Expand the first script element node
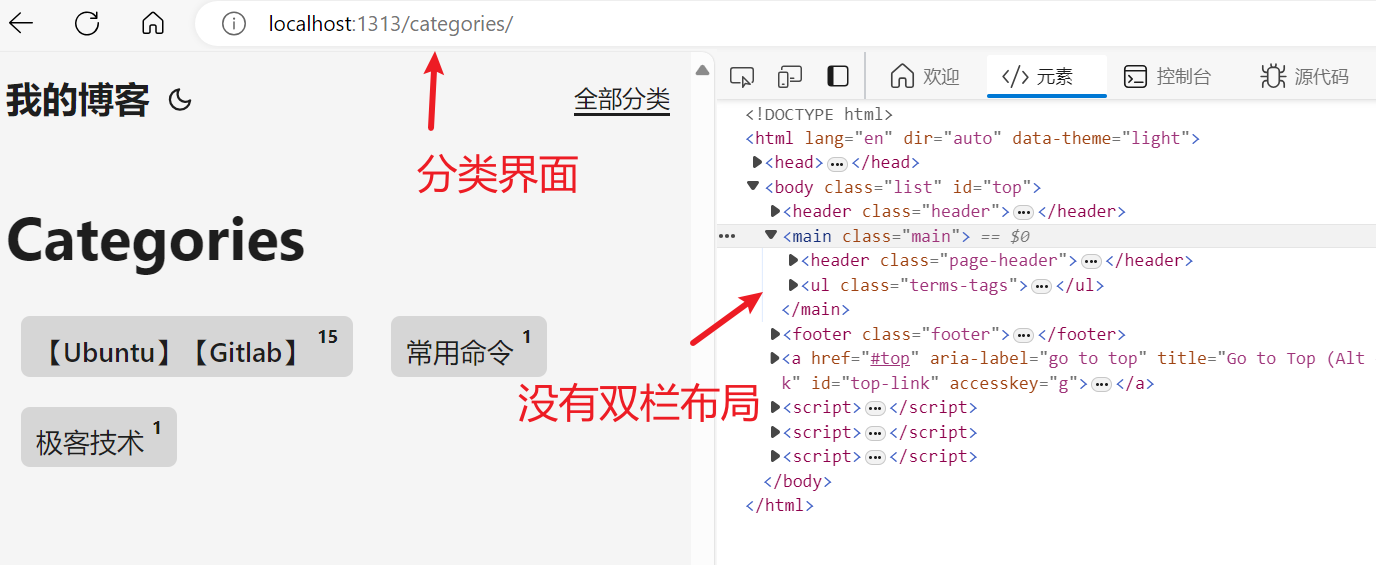This screenshot has width=1376, height=565. 775,407
